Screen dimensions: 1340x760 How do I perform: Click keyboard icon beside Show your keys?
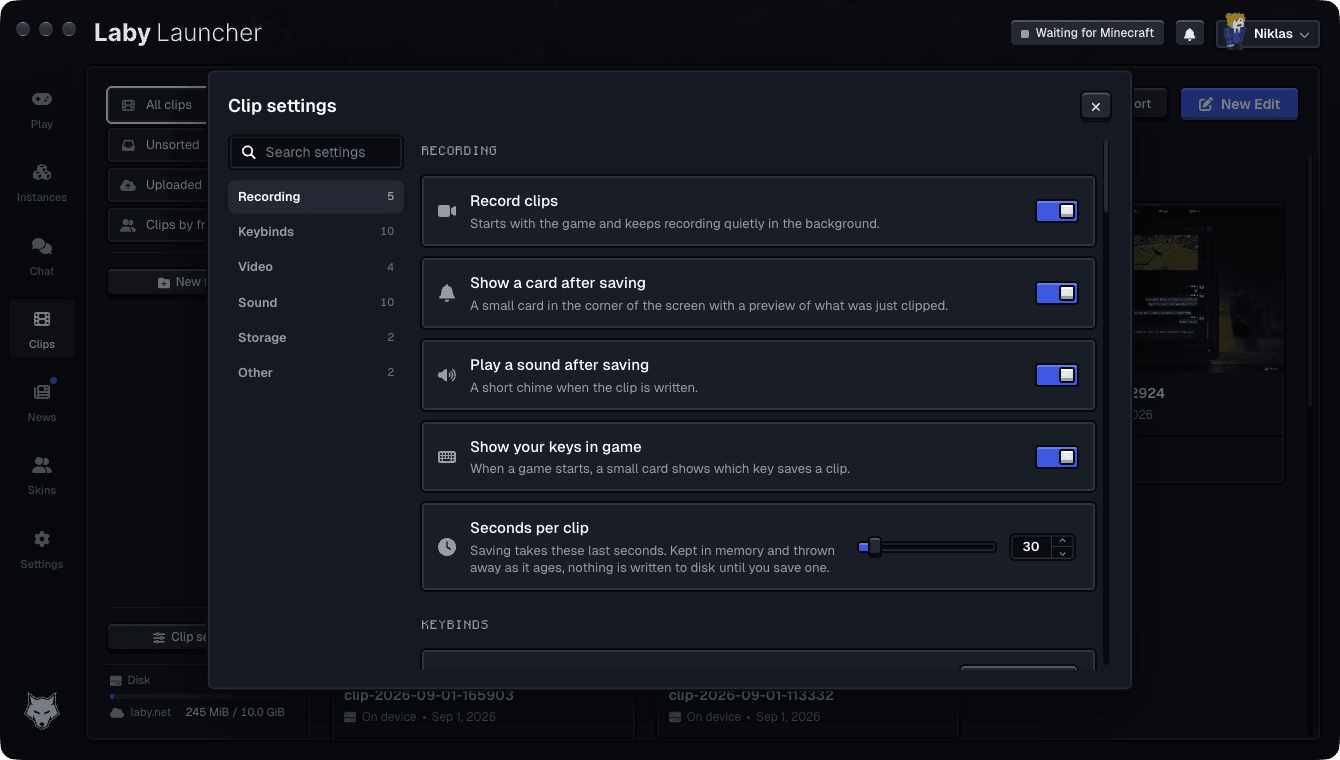tap(447, 457)
